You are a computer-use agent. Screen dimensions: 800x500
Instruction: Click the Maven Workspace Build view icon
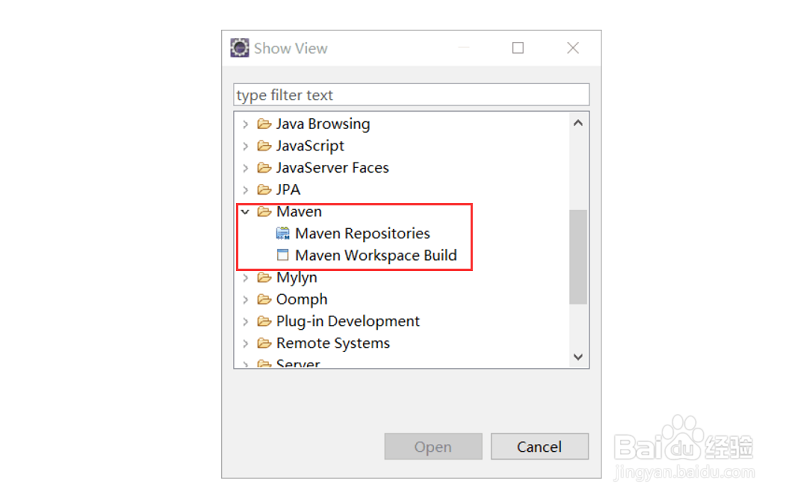click(x=283, y=256)
